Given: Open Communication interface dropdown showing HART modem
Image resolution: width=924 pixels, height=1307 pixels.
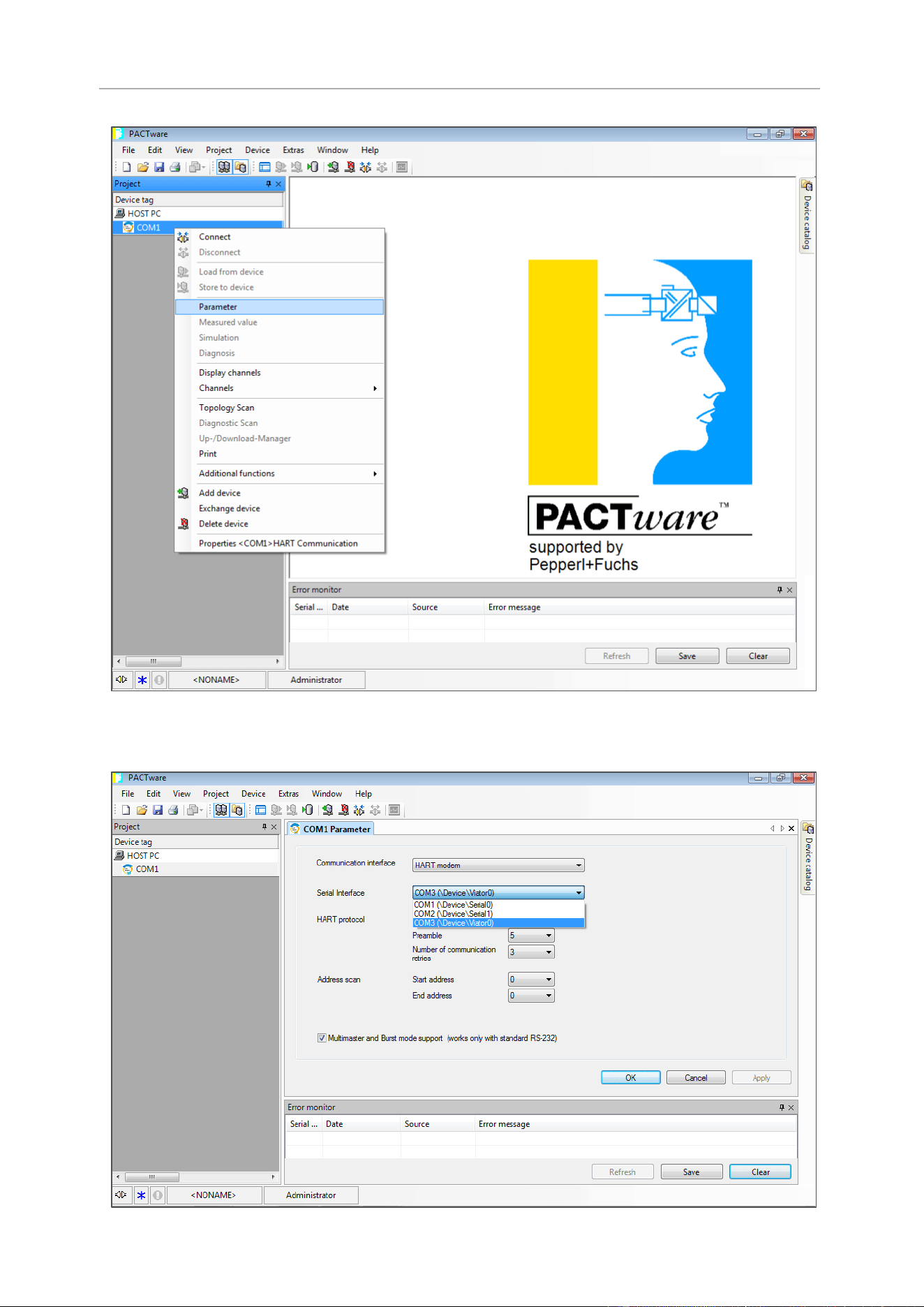Looking at the screenshot, I should point(498,865).
